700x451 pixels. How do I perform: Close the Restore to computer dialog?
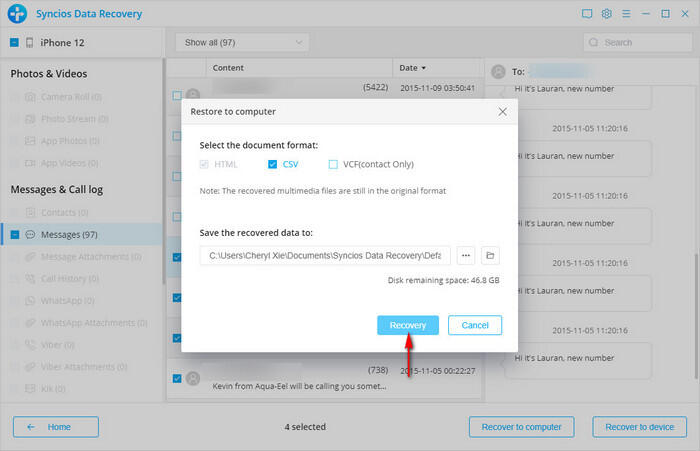[502, 111]
